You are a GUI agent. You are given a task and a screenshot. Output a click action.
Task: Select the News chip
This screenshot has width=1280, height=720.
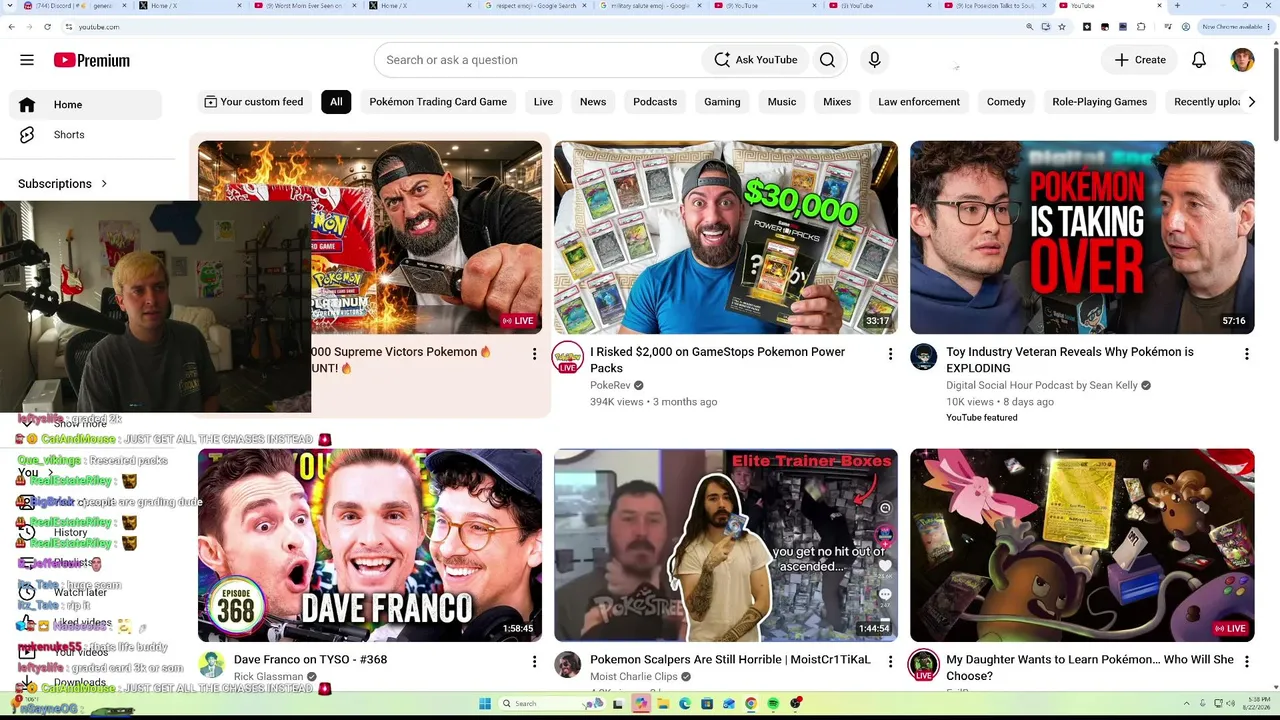[593, 102]
